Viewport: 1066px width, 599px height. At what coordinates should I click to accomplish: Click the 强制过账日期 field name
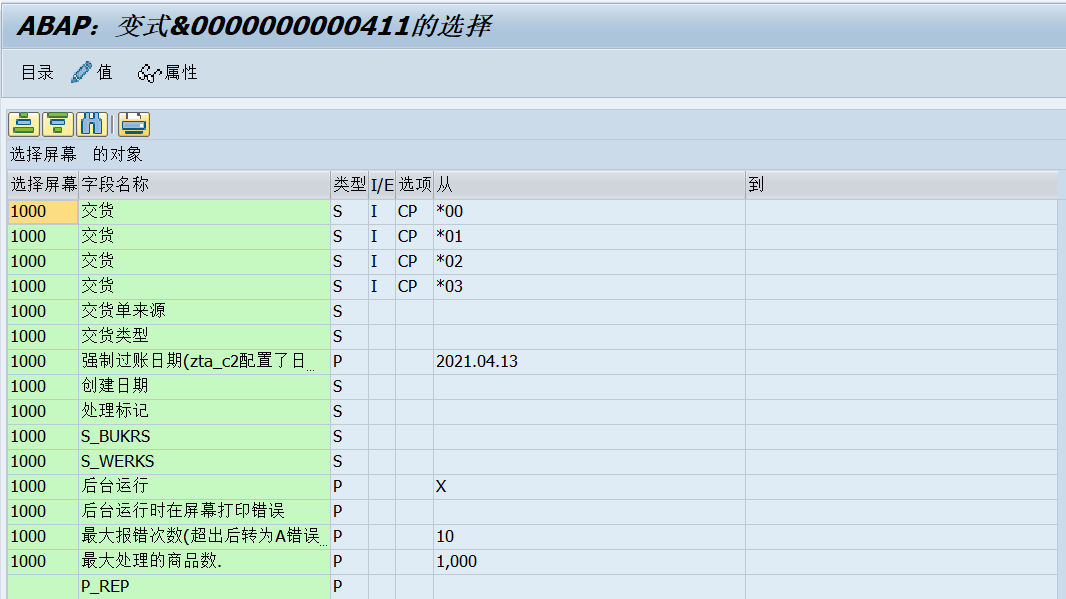click(197, 361)
